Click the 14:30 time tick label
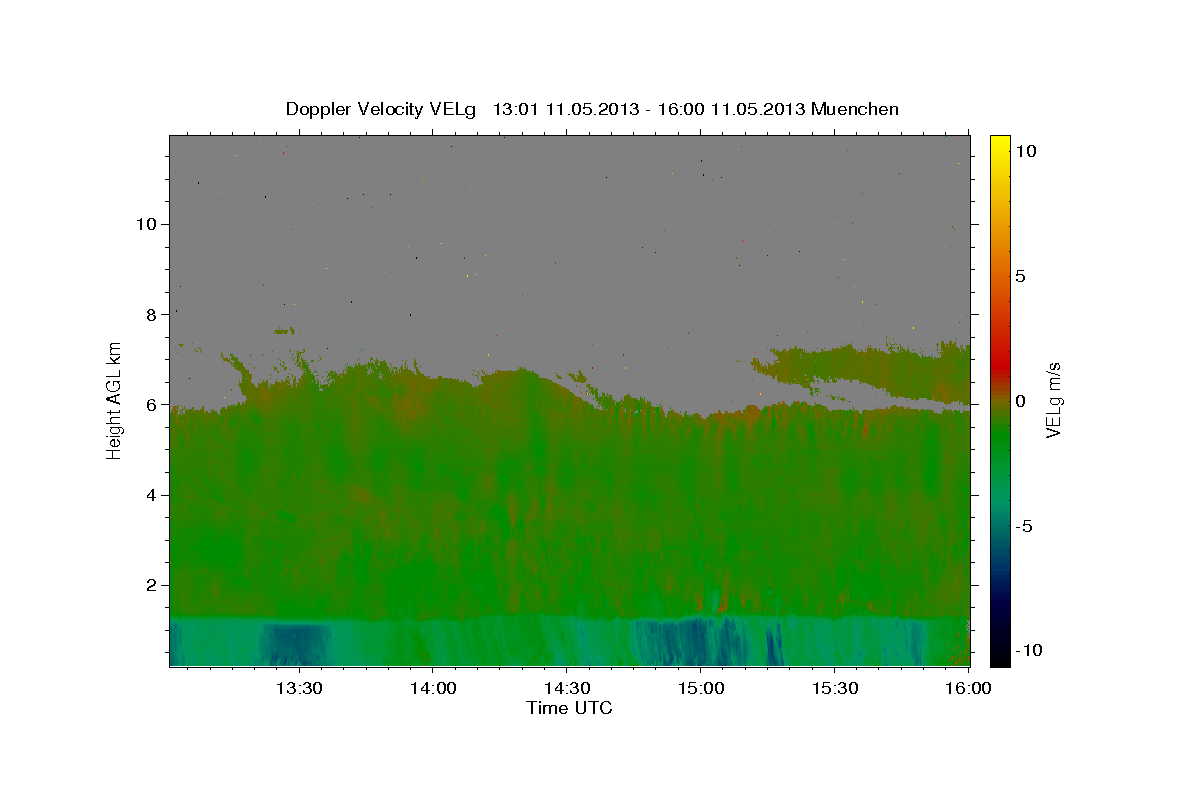The width and height of the screenshot is (1200, 800). coord(566,689)
